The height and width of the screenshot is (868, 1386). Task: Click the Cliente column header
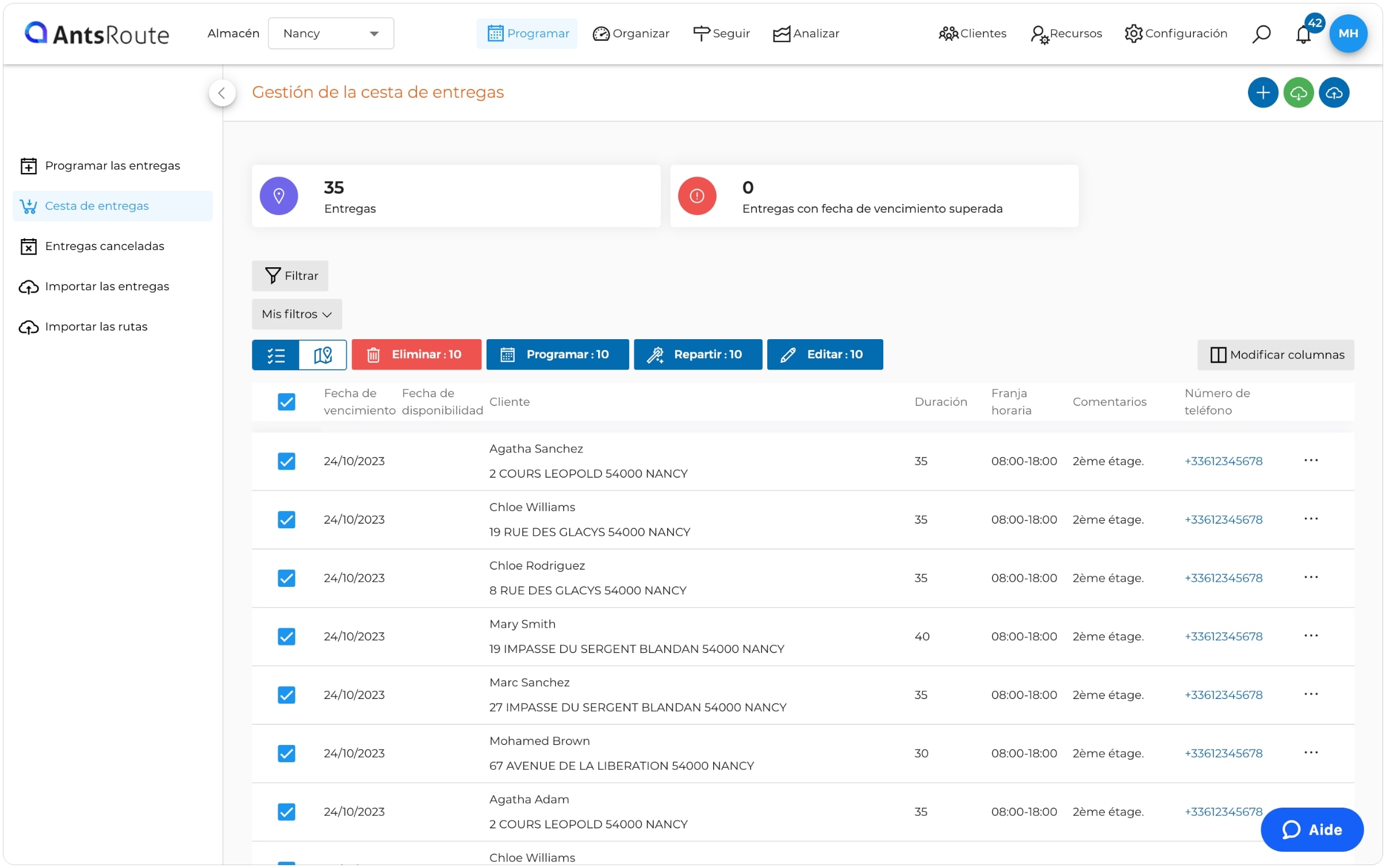coord(510,402)
